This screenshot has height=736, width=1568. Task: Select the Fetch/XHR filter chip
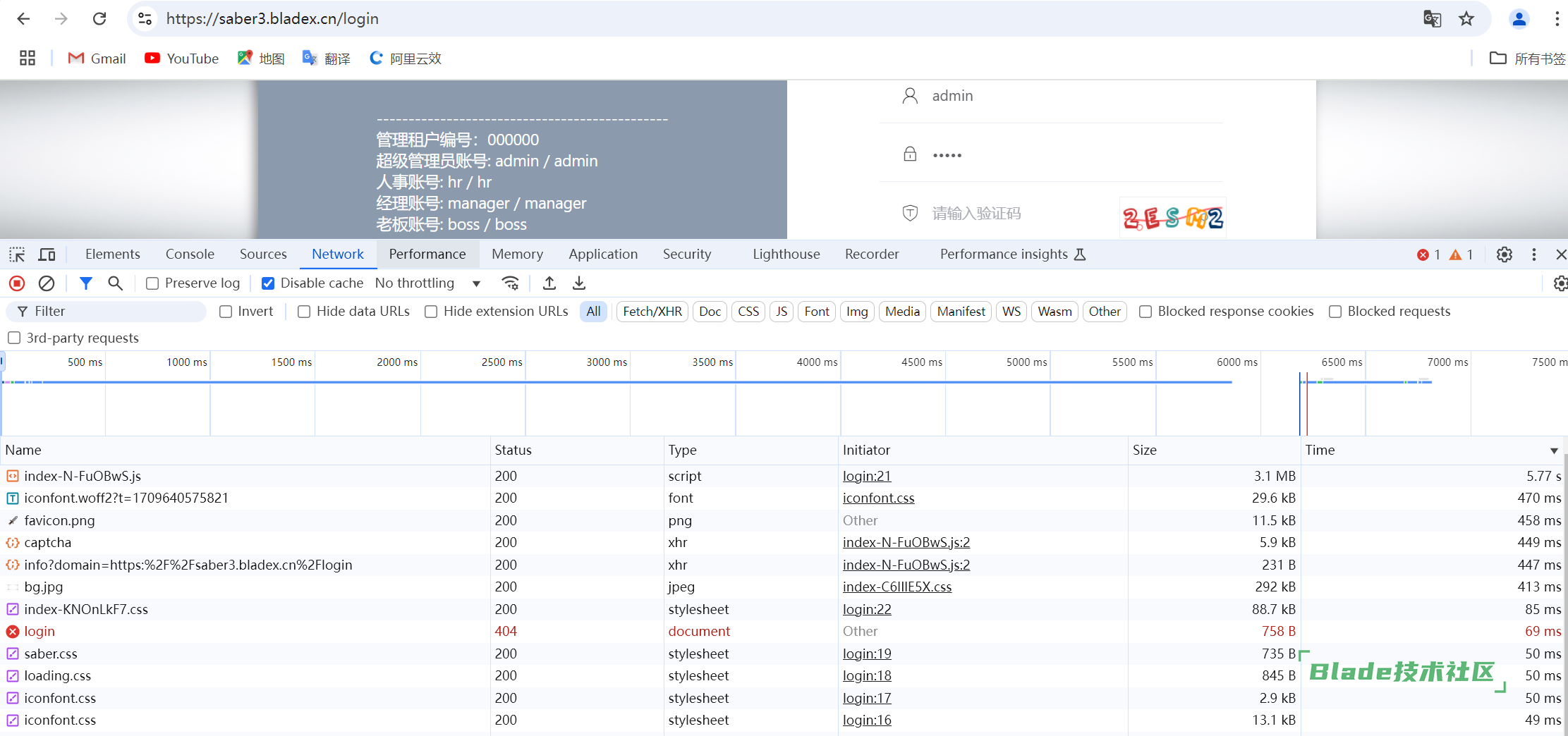click(652, 312)
